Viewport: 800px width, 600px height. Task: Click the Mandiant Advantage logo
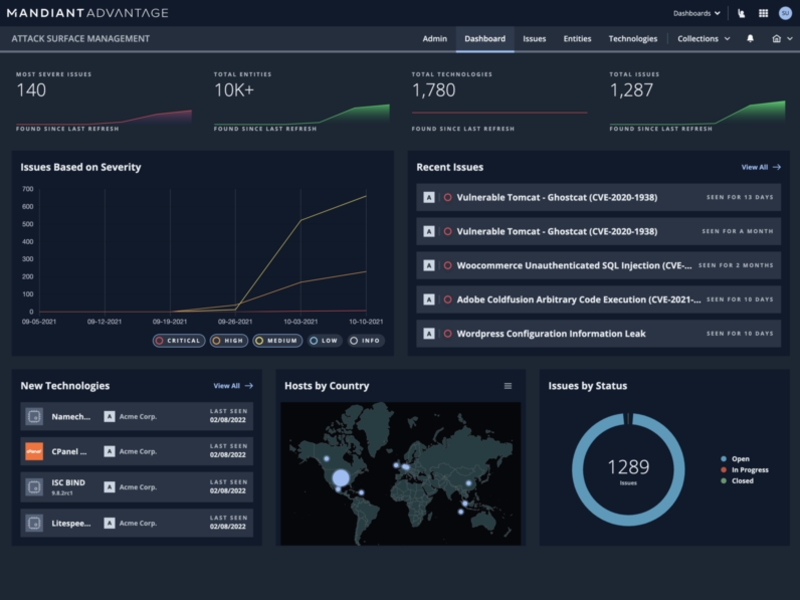click(87, 13)
